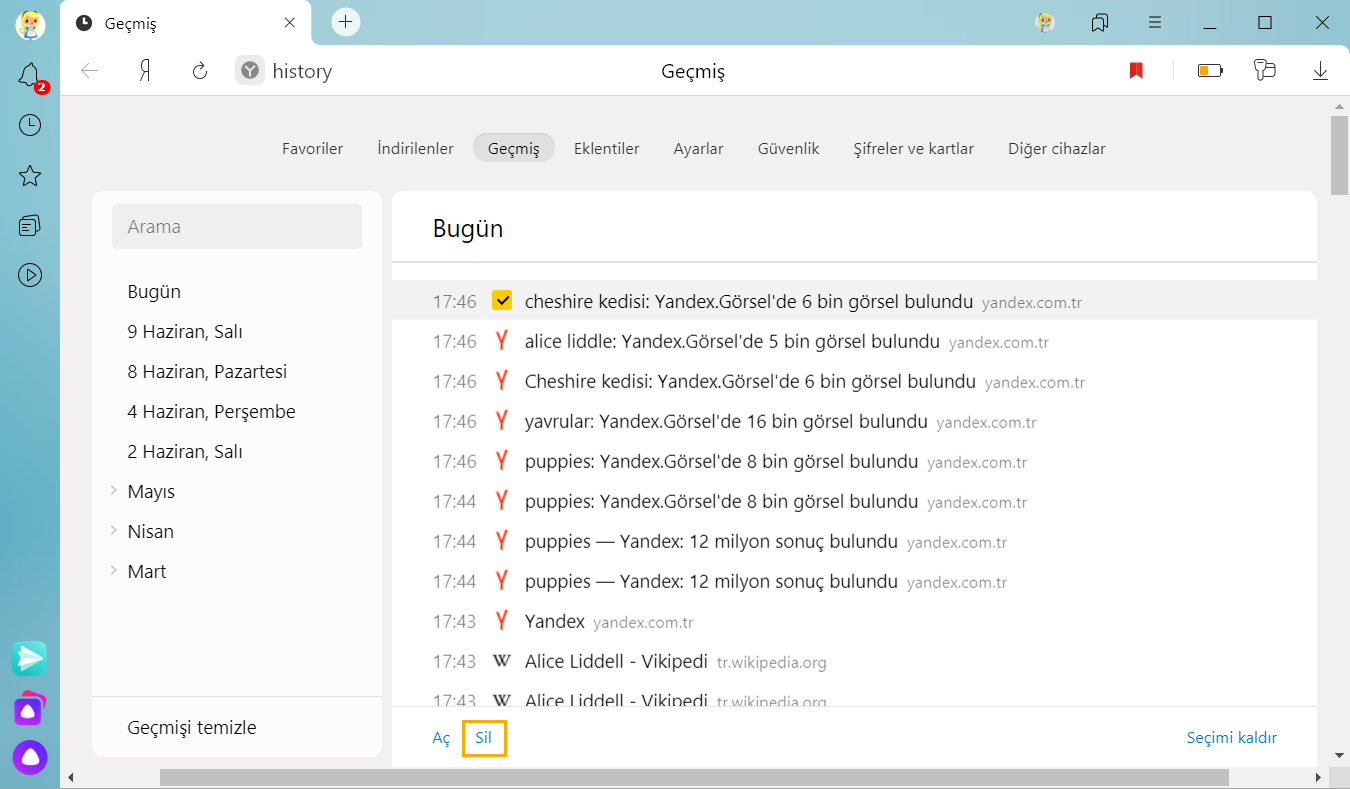1350x789 pixels.
Task: Open Cheshire kedisi capitalized entry
Action: click(750, 381)
